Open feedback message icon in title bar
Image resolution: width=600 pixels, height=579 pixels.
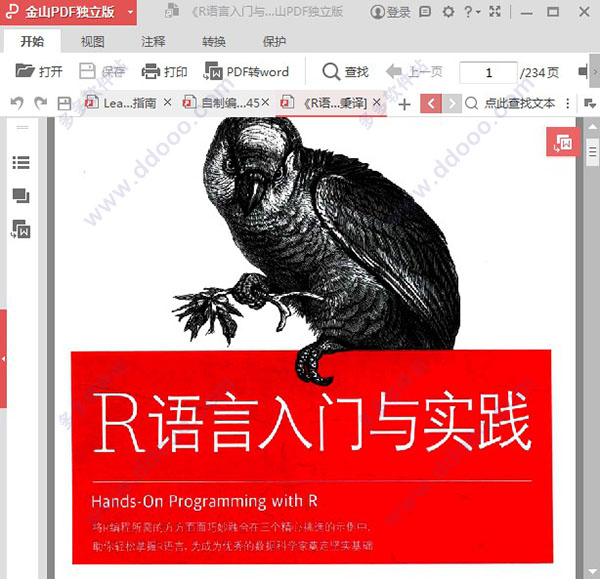425,12
